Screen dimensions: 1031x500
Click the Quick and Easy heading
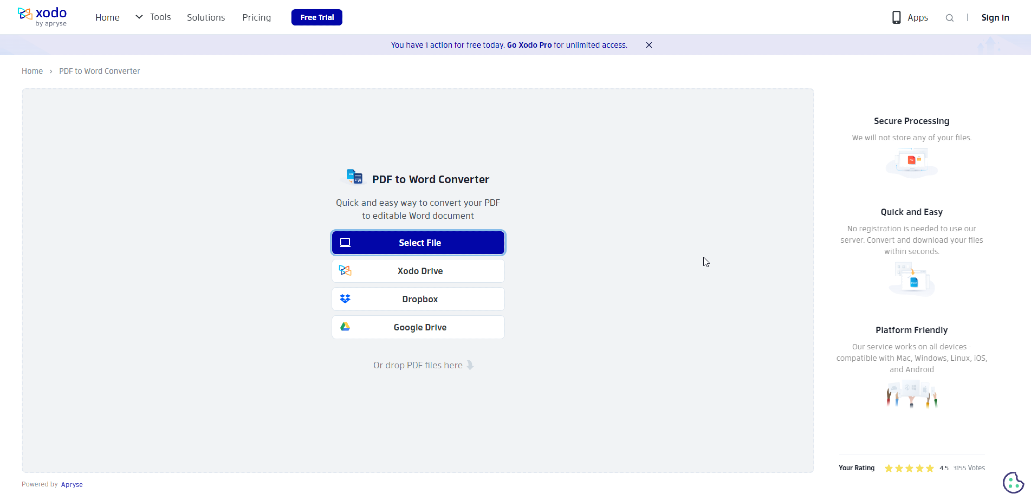pos(911,212)
